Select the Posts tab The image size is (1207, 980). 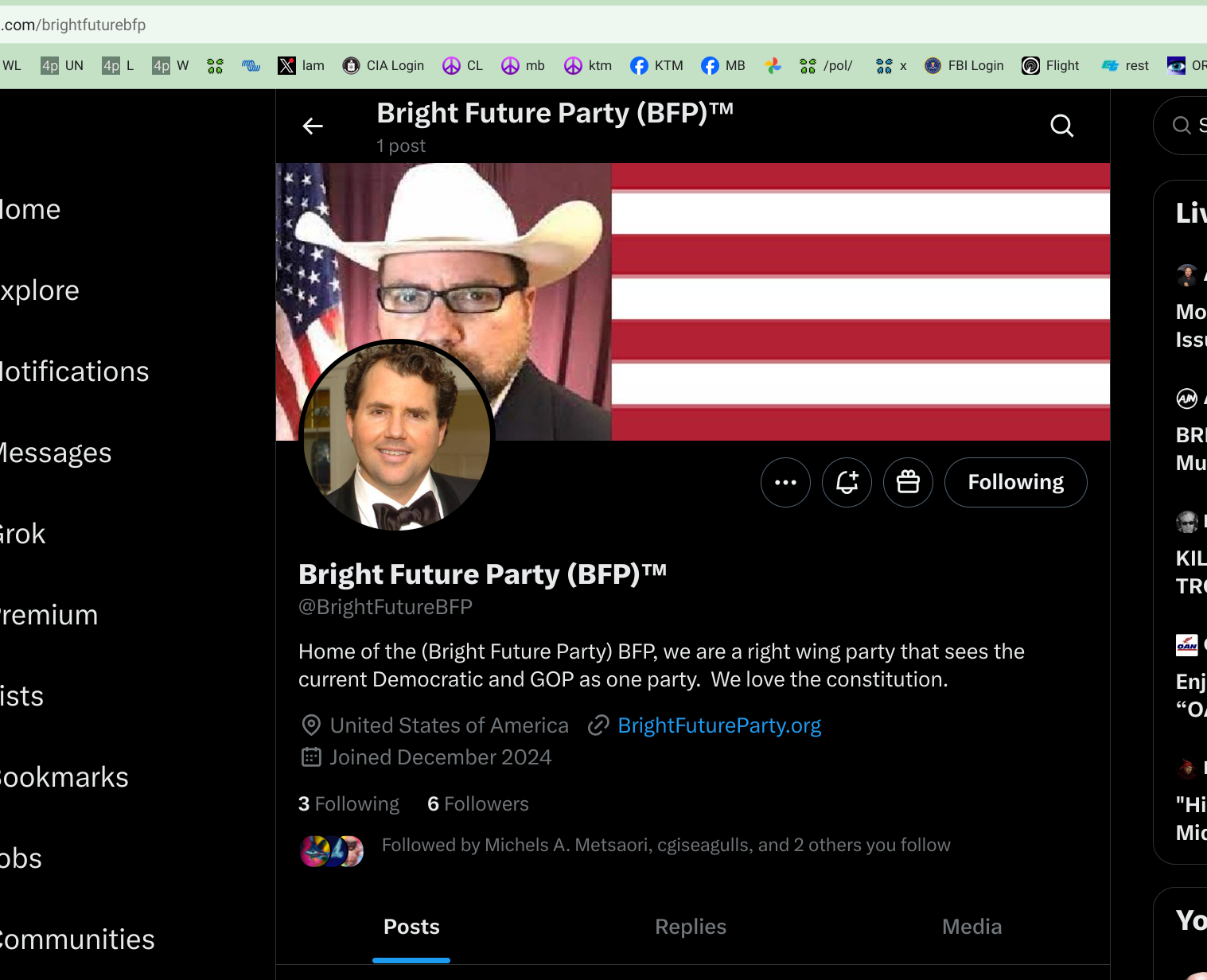[x=411, y=927]
